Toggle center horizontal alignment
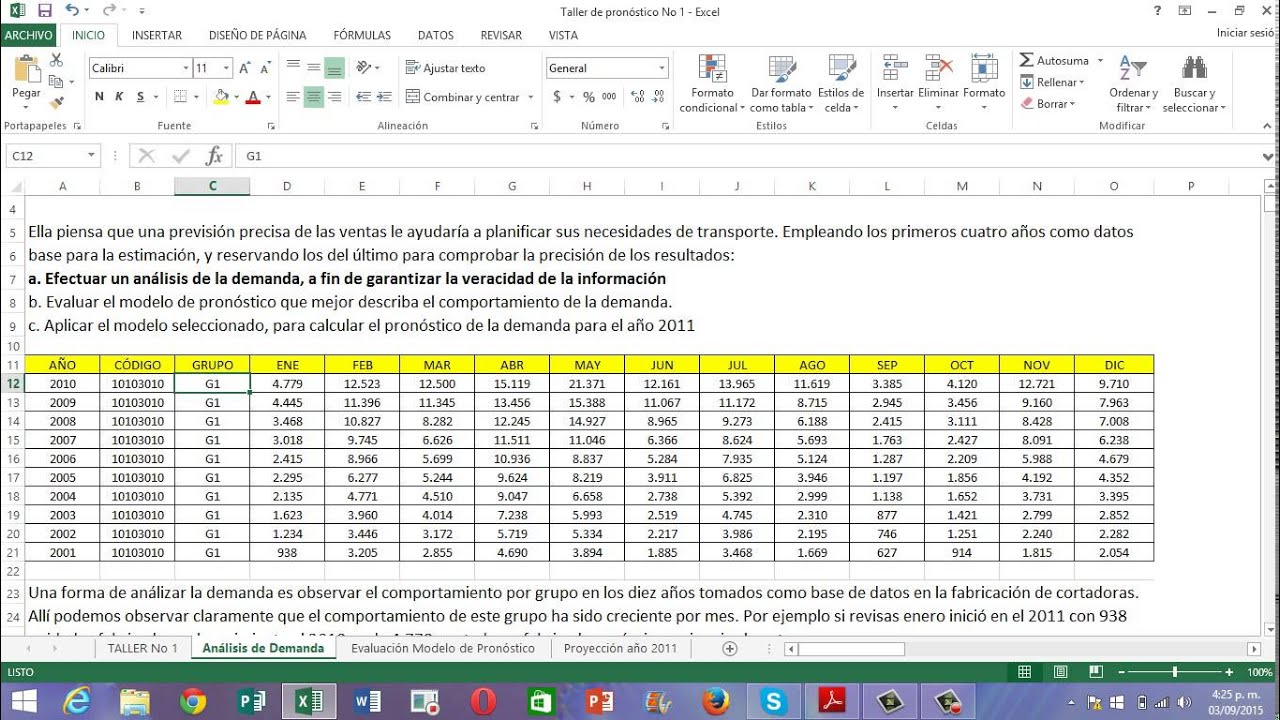1280x720 pixels. [x=313, y=97]
